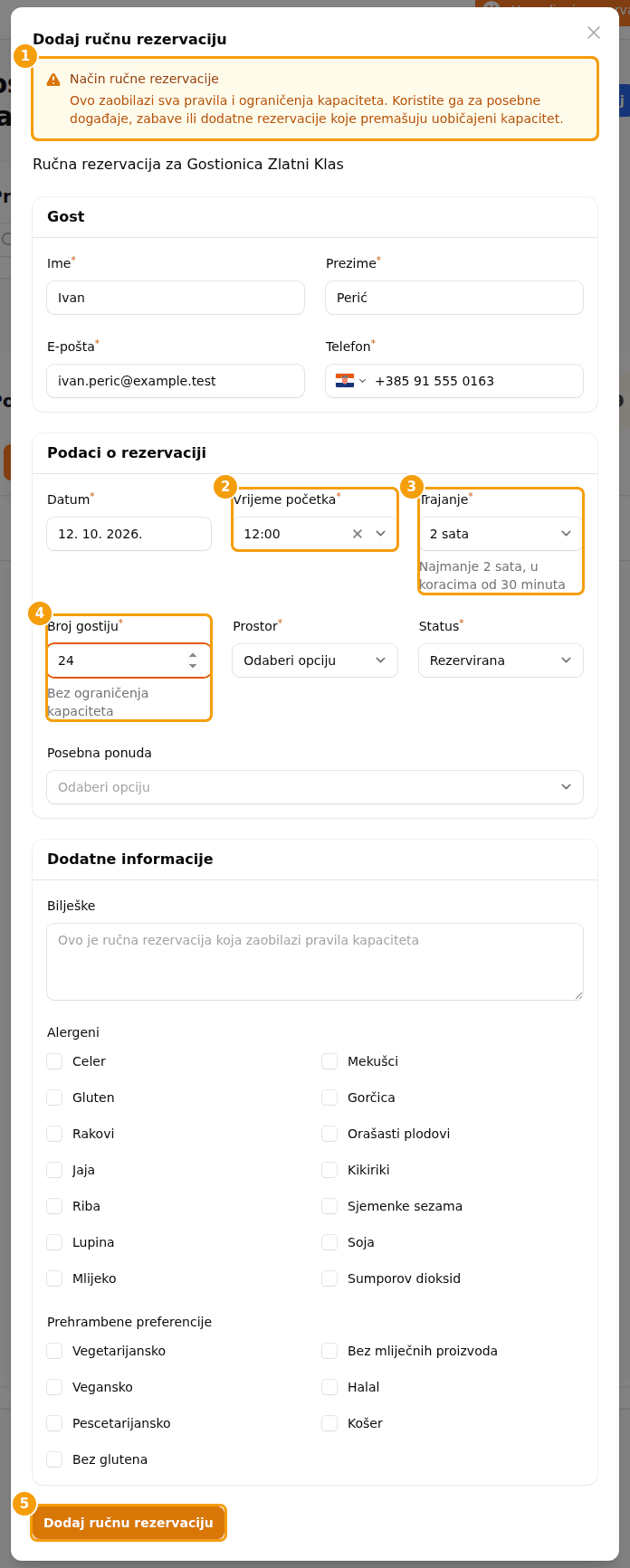Image resolution: width=630 pixels, height=1568 pixels.
Task: Click the Datum date field
Action: click(129, 534)
